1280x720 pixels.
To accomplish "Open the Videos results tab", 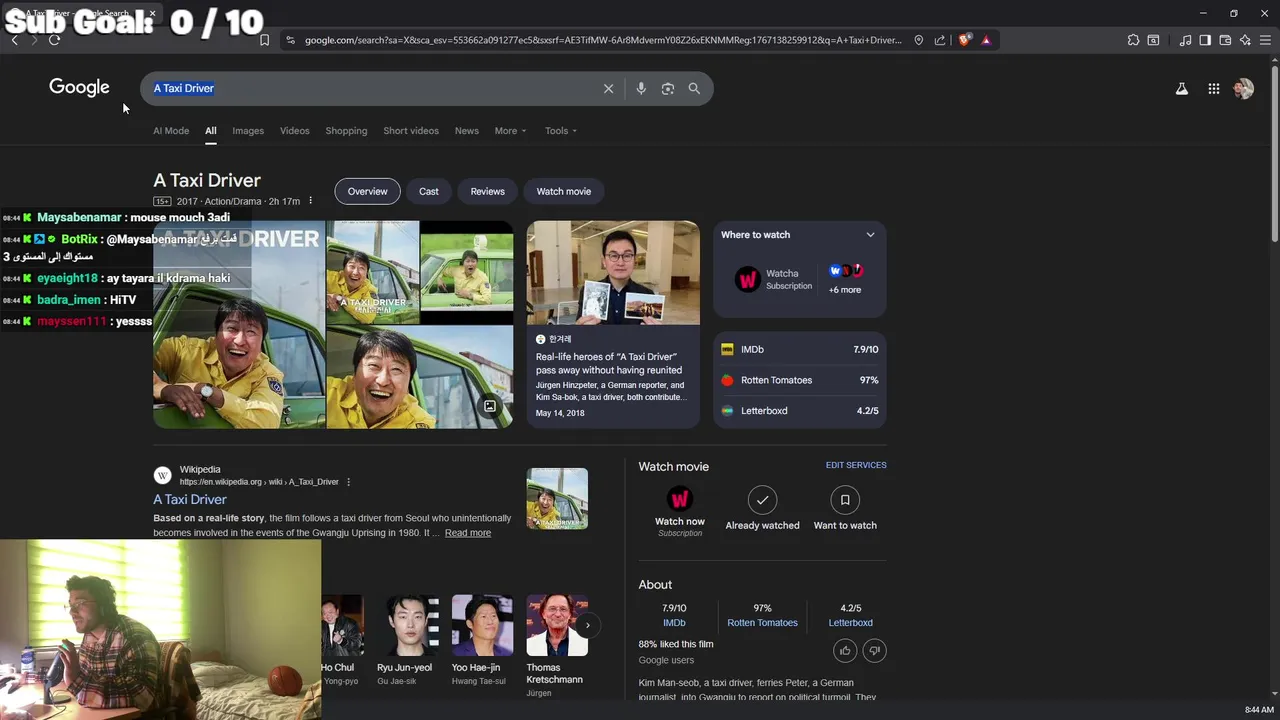I will coord(295,131).
